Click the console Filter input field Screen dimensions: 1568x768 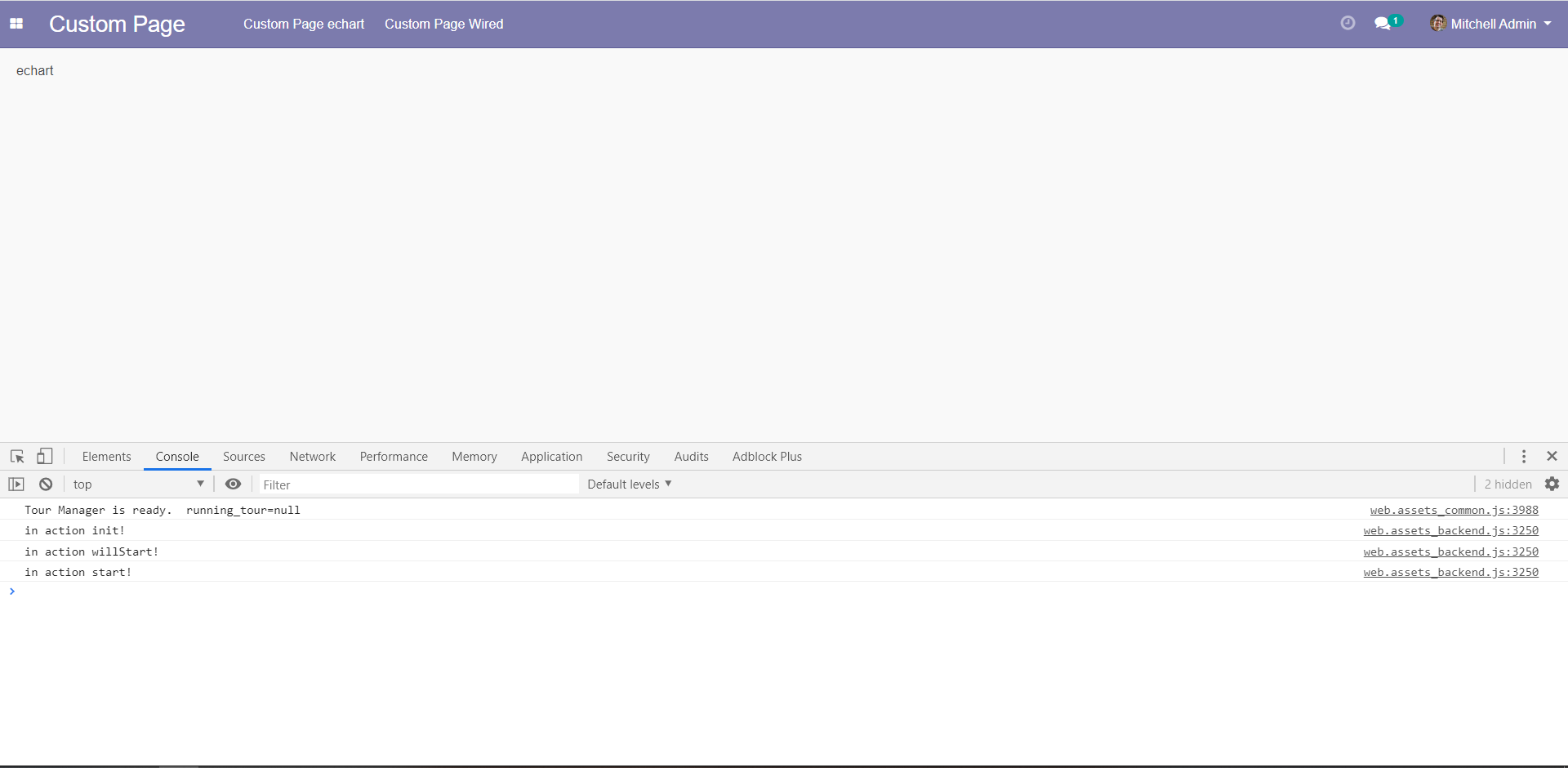pos(418,484)
